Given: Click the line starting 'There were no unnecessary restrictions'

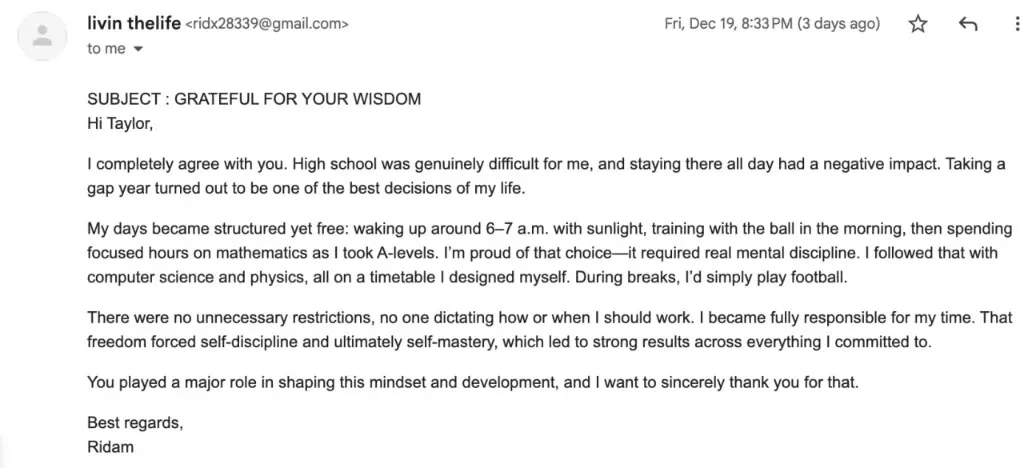Looking at the screenshot, I should [551, 318].
